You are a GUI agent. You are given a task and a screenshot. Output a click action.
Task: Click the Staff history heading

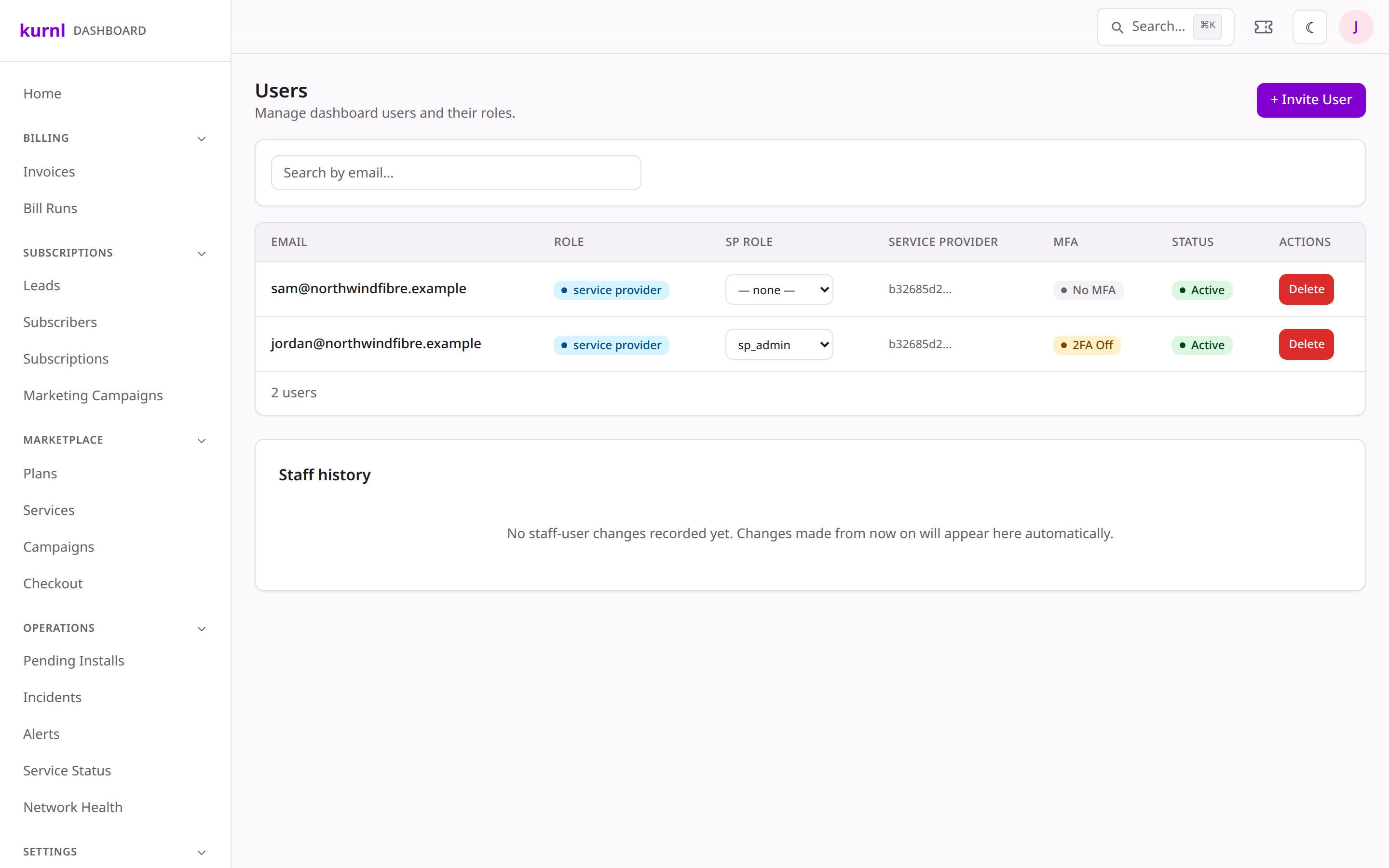click(324, 475)
